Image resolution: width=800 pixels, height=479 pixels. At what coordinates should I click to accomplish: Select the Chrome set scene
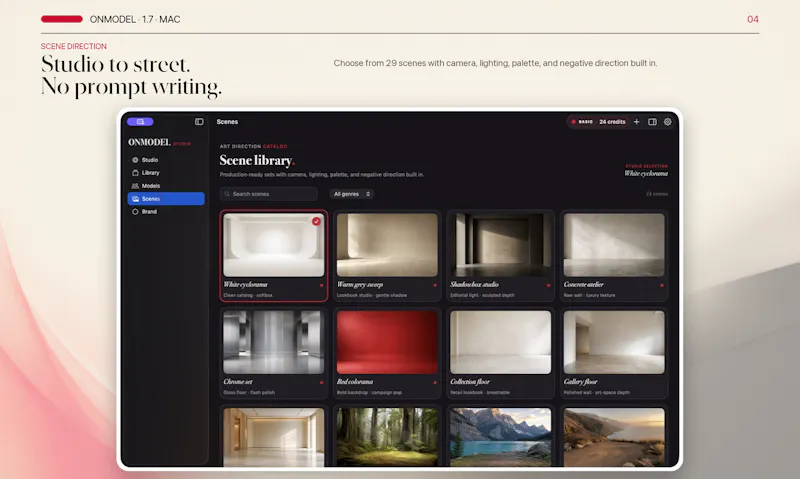pos(273,353)
